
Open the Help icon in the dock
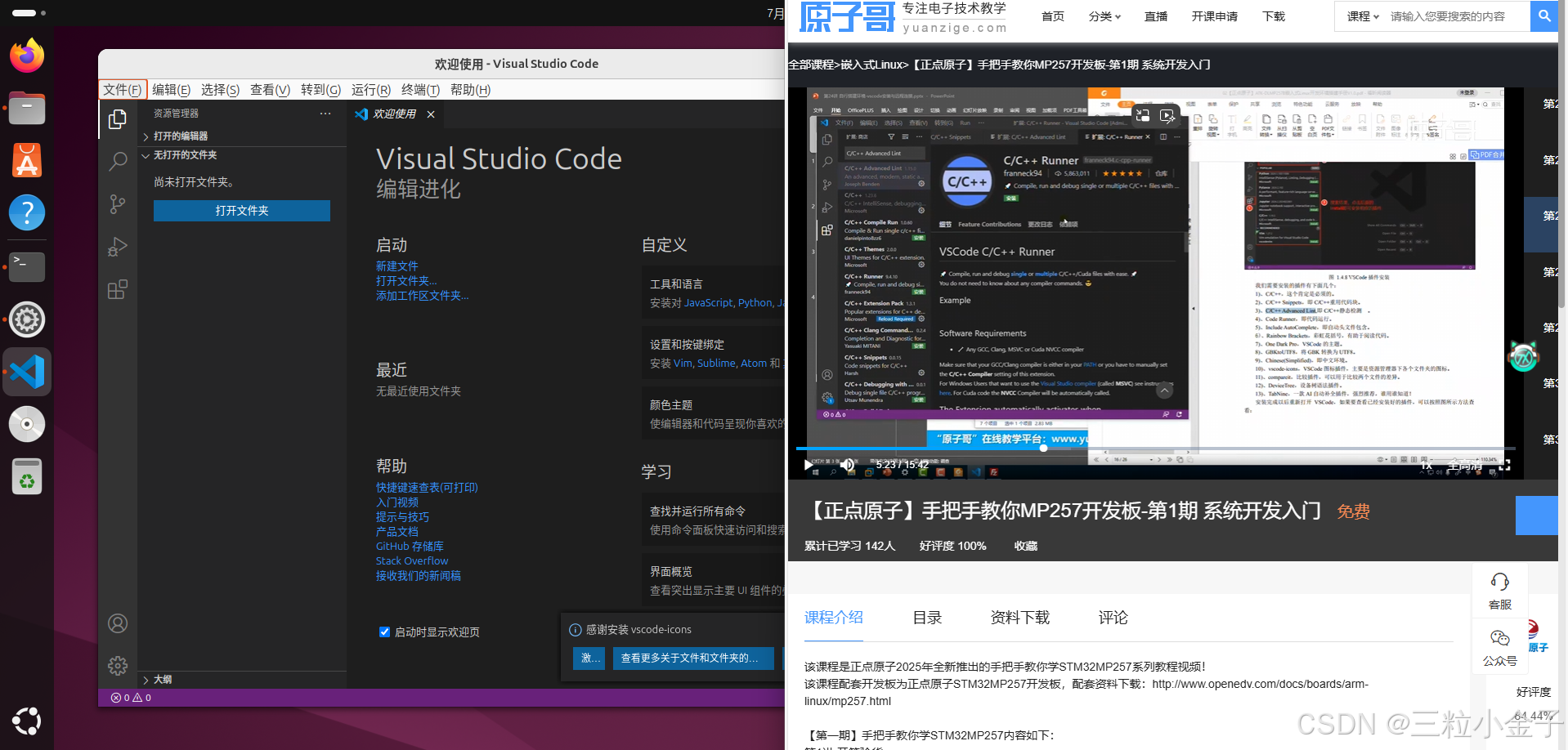click(27, 212)
